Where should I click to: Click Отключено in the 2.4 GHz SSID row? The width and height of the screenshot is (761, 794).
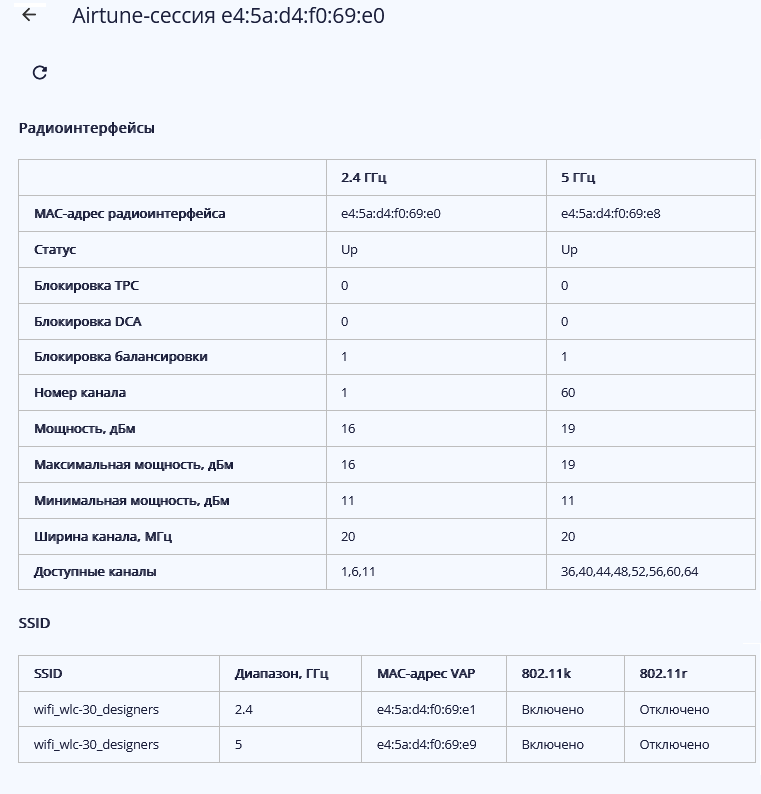[674, 710]
